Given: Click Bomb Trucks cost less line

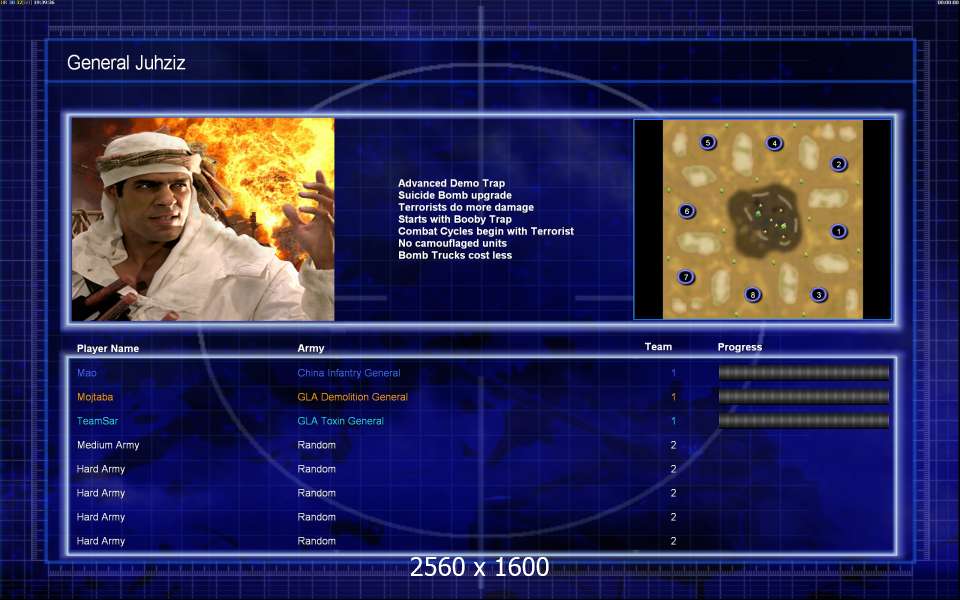Looking at the screenshot, I should pyautogui.click(x=455, y=255).
